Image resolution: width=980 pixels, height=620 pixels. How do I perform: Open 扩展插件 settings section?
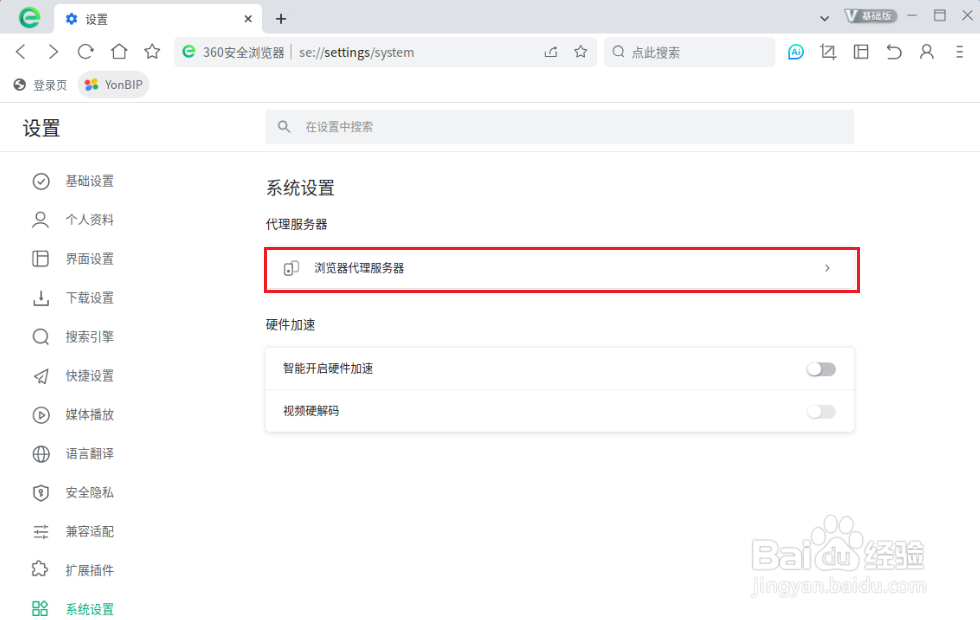(x=73, y=570)
